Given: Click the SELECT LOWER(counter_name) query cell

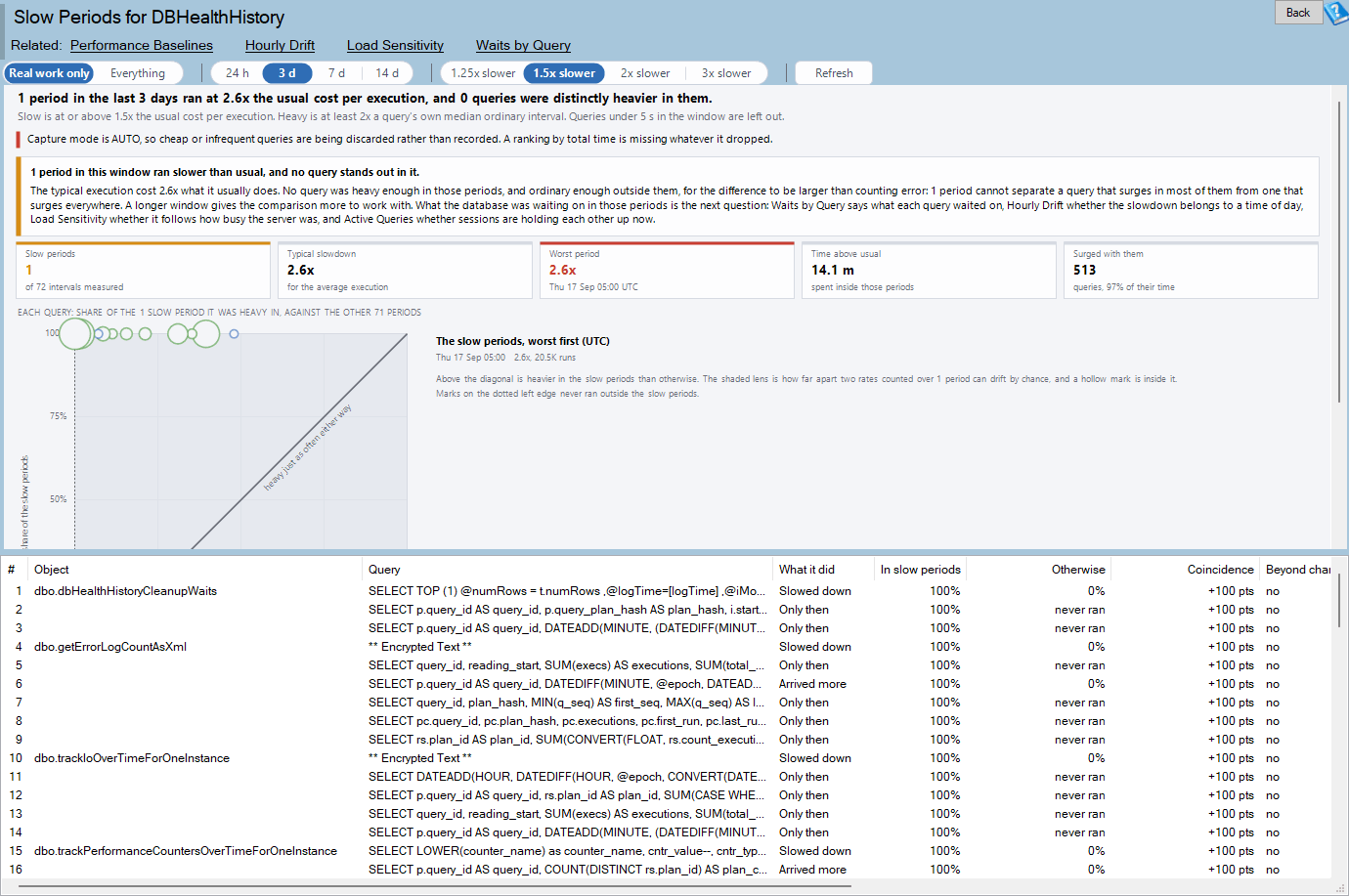Looking at the screenshot, I should click(567, 851).
